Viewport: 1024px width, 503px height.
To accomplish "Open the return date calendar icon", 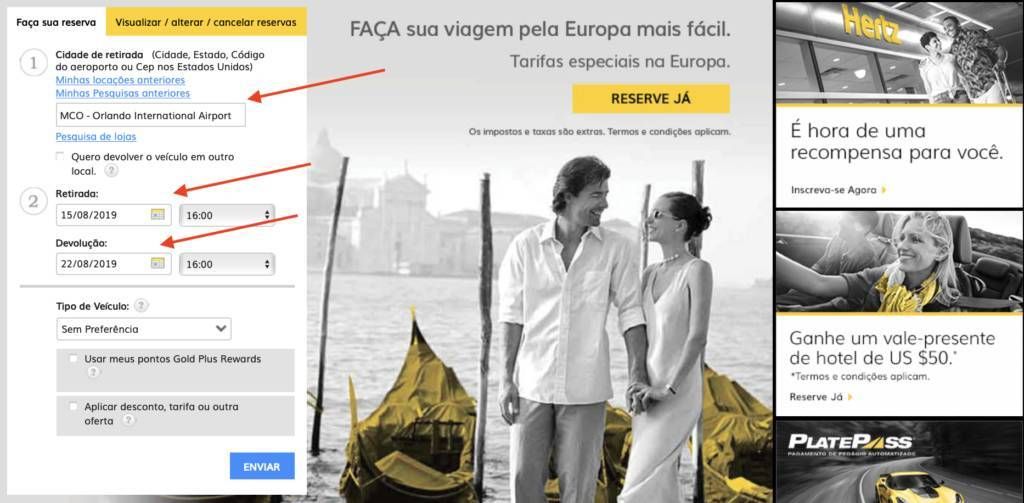I will click(157, 263).
